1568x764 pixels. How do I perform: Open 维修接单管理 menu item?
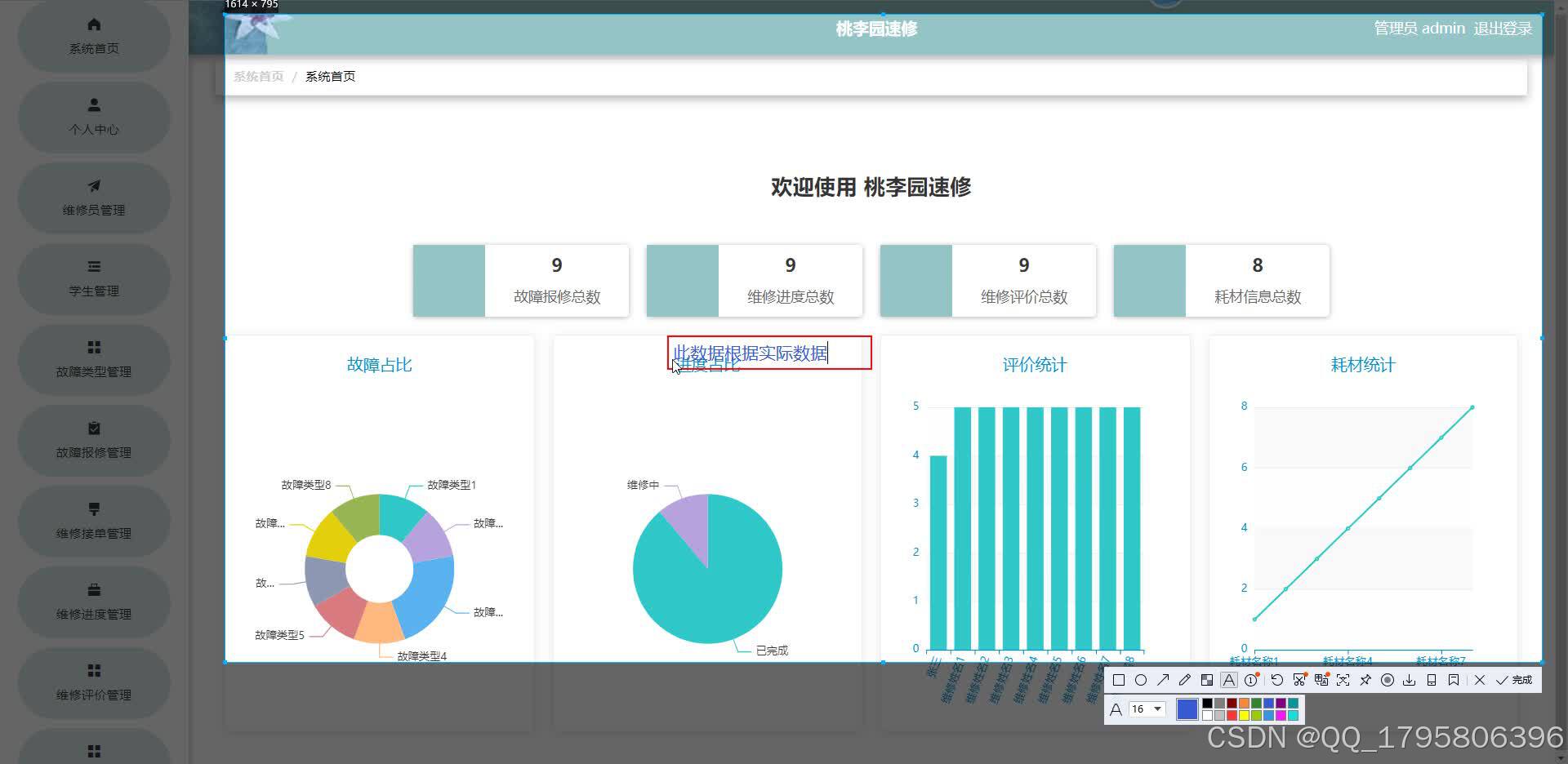click(94, 521)
